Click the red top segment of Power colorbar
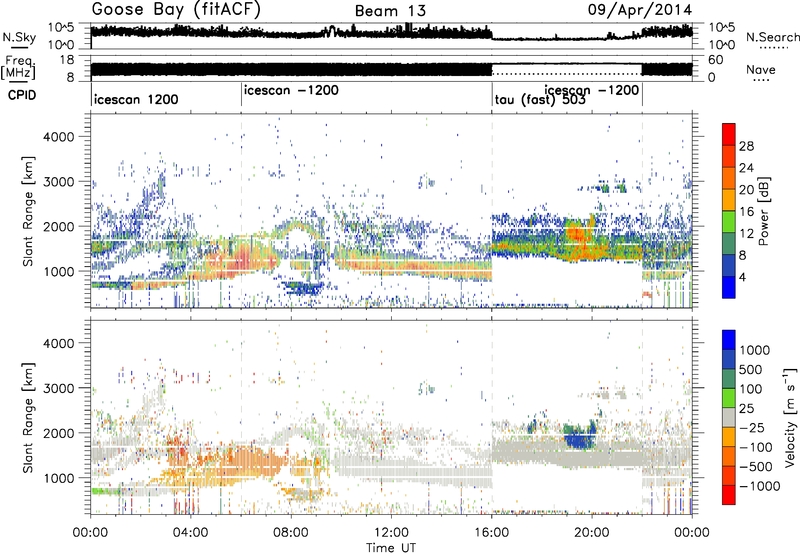Viewport: 800px width, 554px height. [729, 133]
